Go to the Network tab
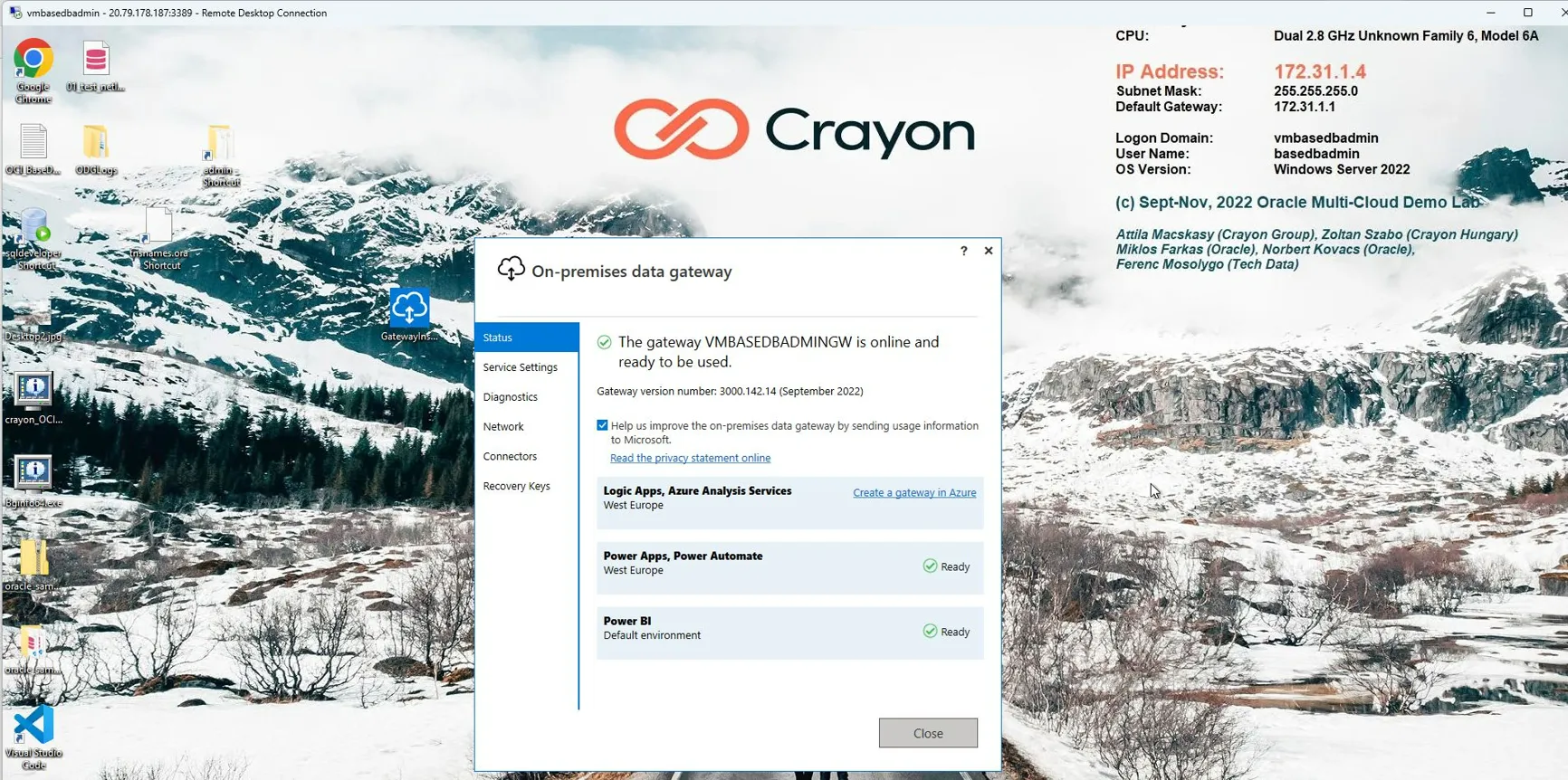 [527, 427]
